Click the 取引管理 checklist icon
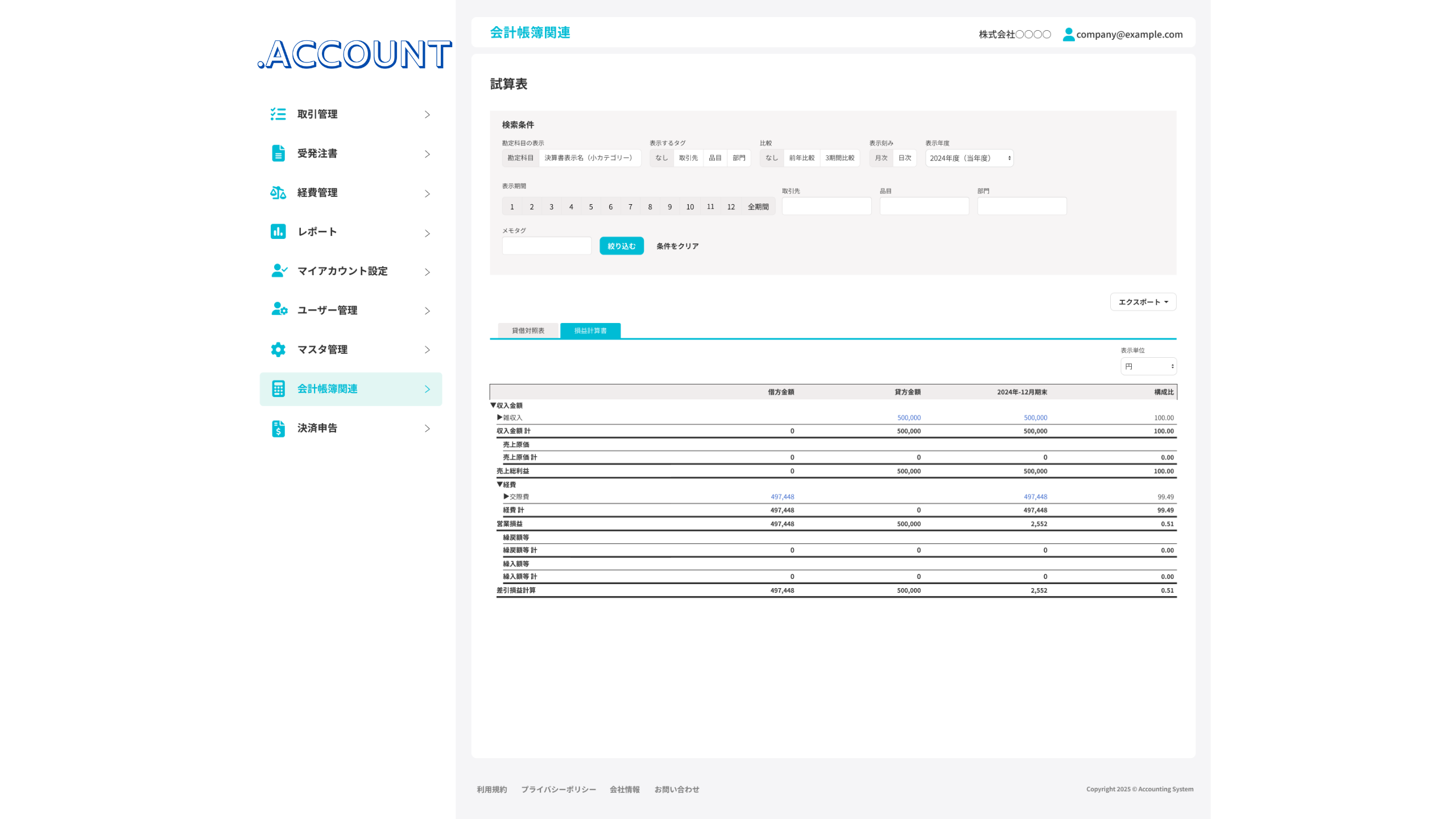 click(x=278, y=114)
